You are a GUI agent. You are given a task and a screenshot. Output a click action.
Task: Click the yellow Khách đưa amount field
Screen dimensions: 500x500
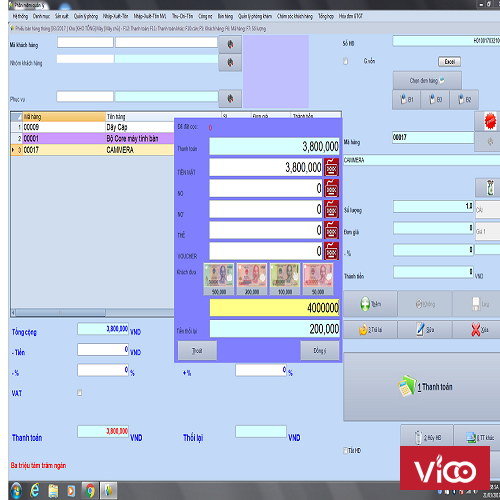coord(274,307)
